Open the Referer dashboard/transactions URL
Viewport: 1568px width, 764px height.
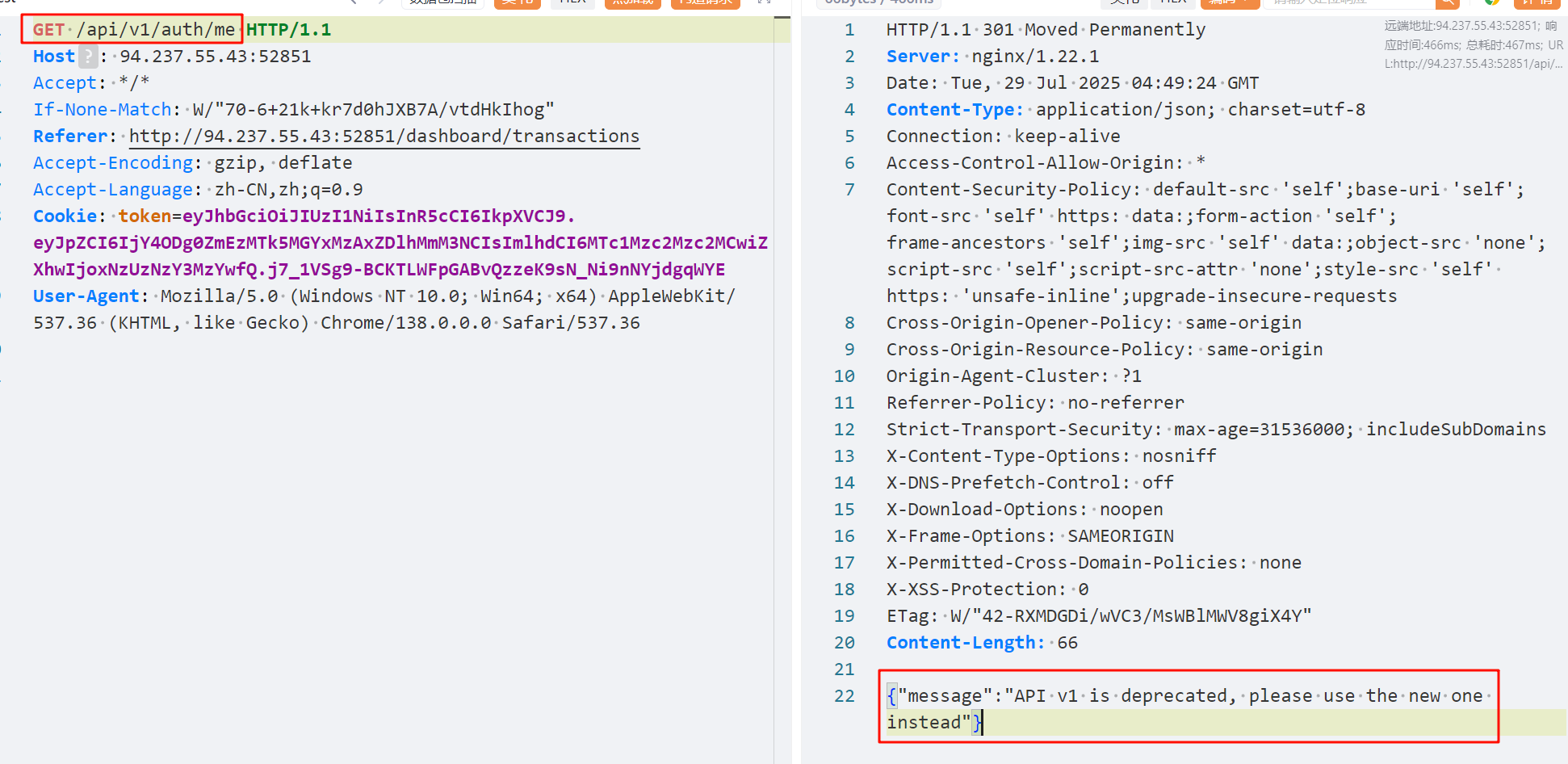384,136
